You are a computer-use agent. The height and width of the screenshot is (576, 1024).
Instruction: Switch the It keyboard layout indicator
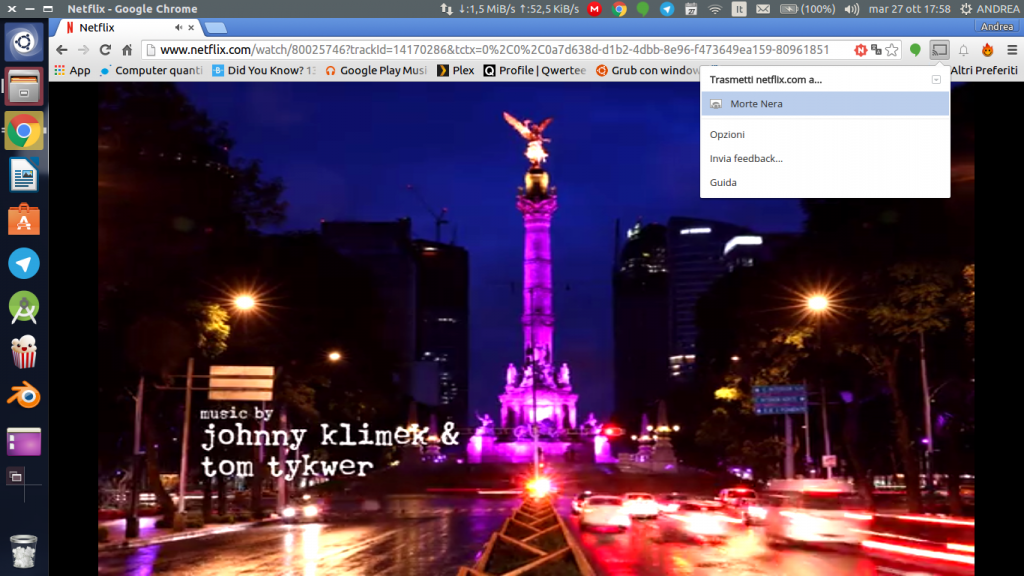pos(739,9)
